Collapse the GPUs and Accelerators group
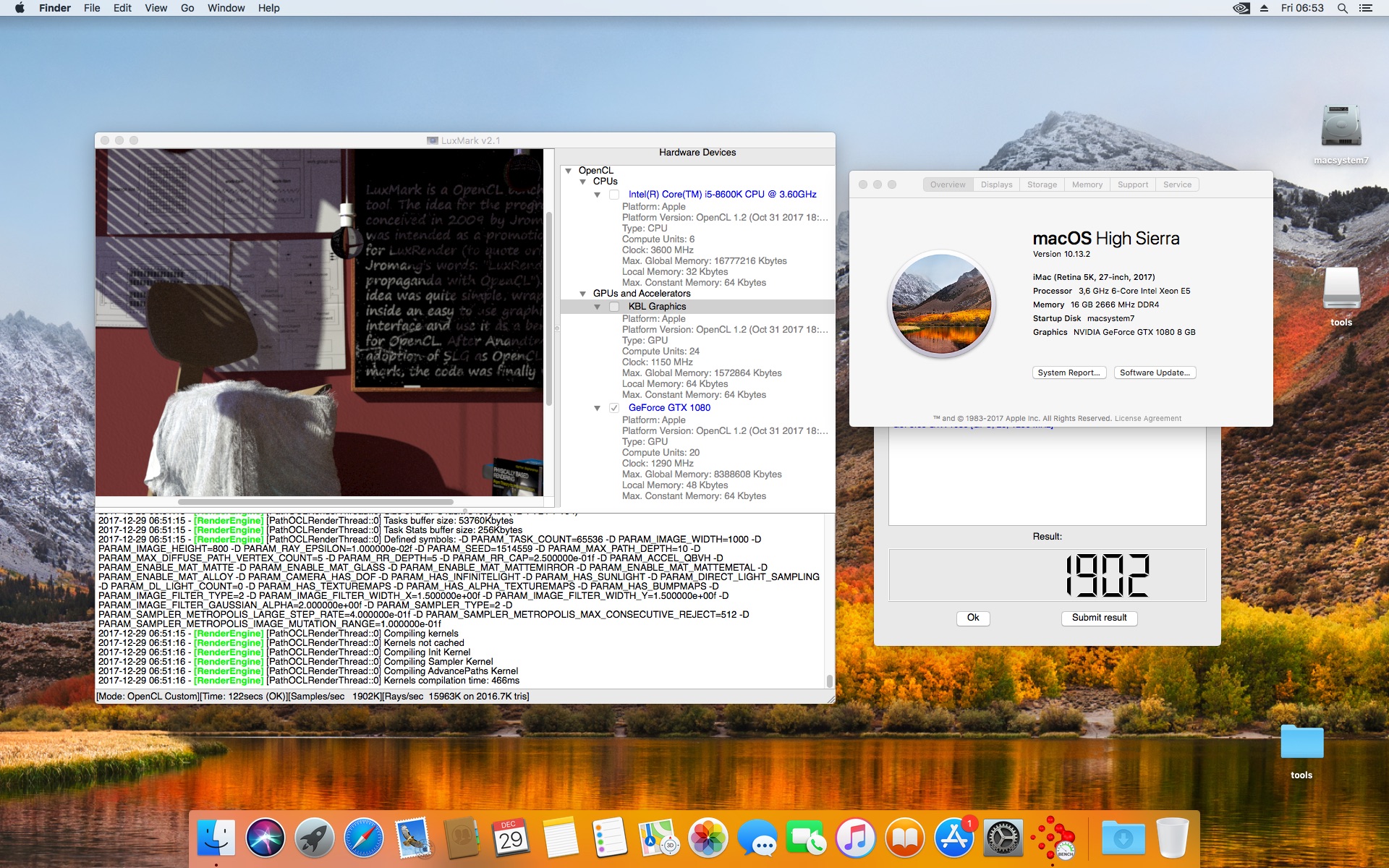The image size is (1389, 868). point(583,294)
